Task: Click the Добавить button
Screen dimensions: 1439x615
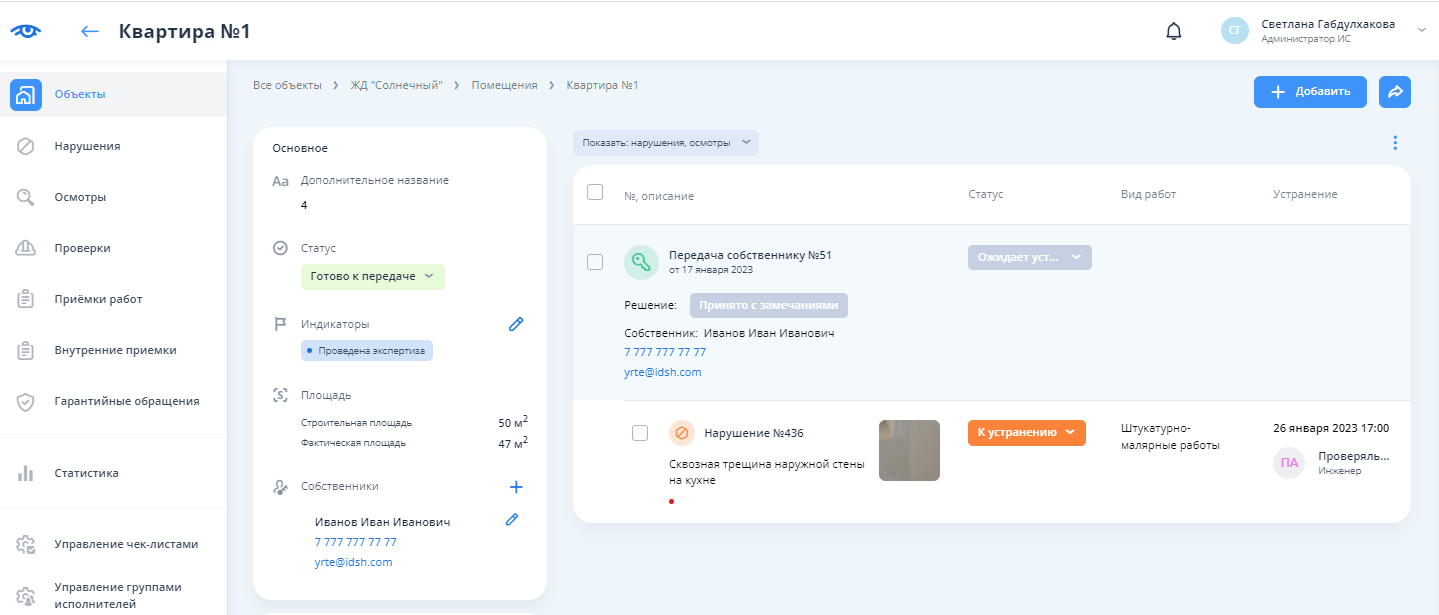Action: pyautogui.click(x=1310, y=91)
